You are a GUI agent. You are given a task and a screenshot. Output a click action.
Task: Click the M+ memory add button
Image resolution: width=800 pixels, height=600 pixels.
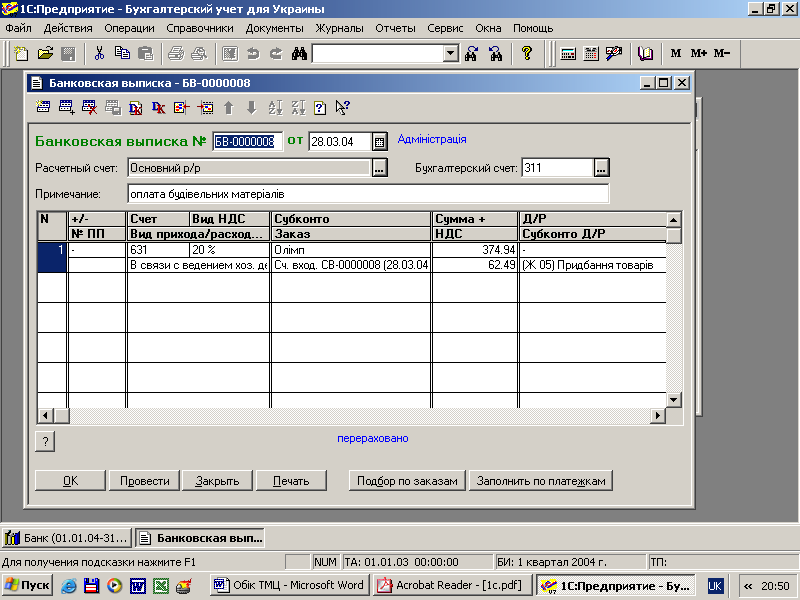pyautogui.click(x=698, y=53)
